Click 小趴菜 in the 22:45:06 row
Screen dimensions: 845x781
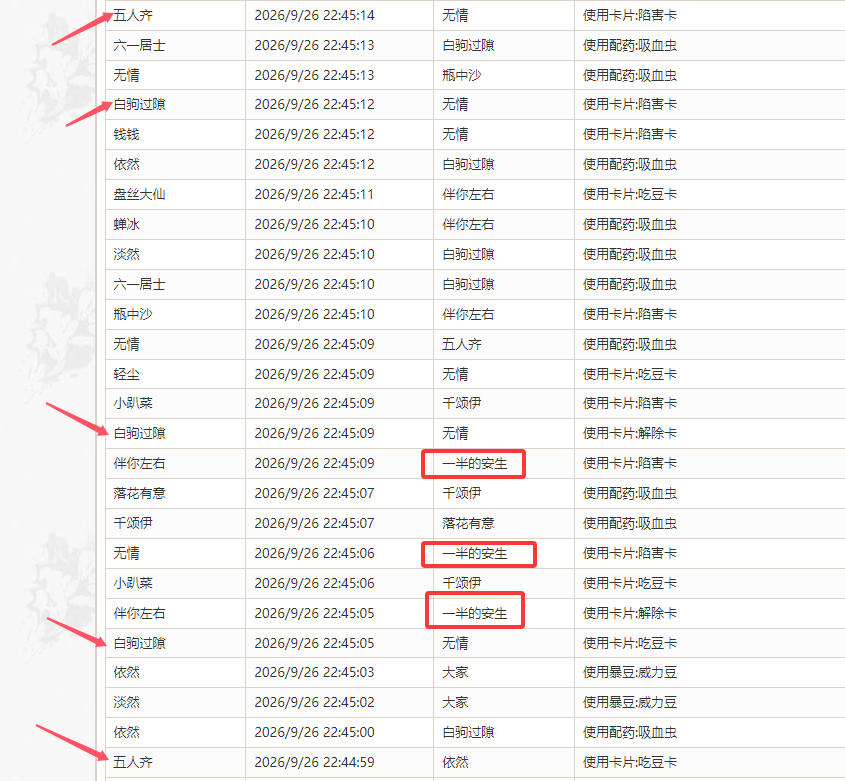click(133, 583)
